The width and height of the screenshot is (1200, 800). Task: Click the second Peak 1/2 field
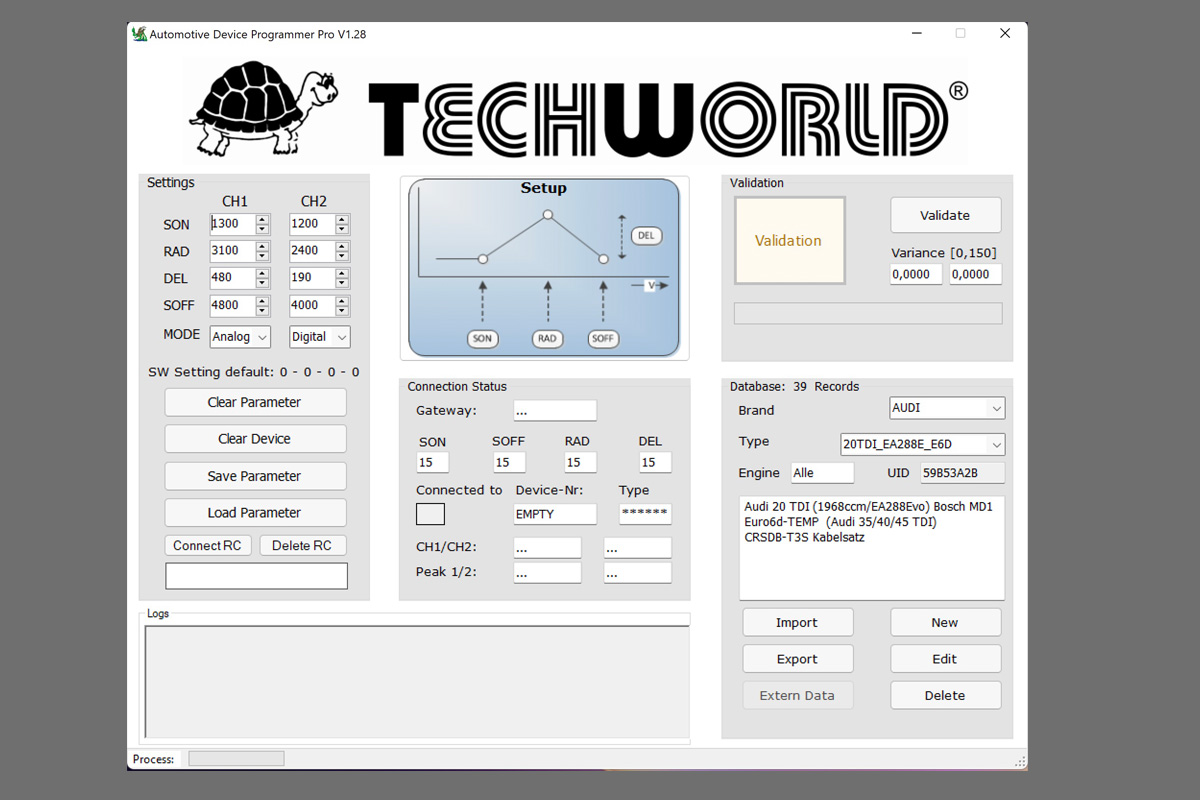tap(638, 573)
